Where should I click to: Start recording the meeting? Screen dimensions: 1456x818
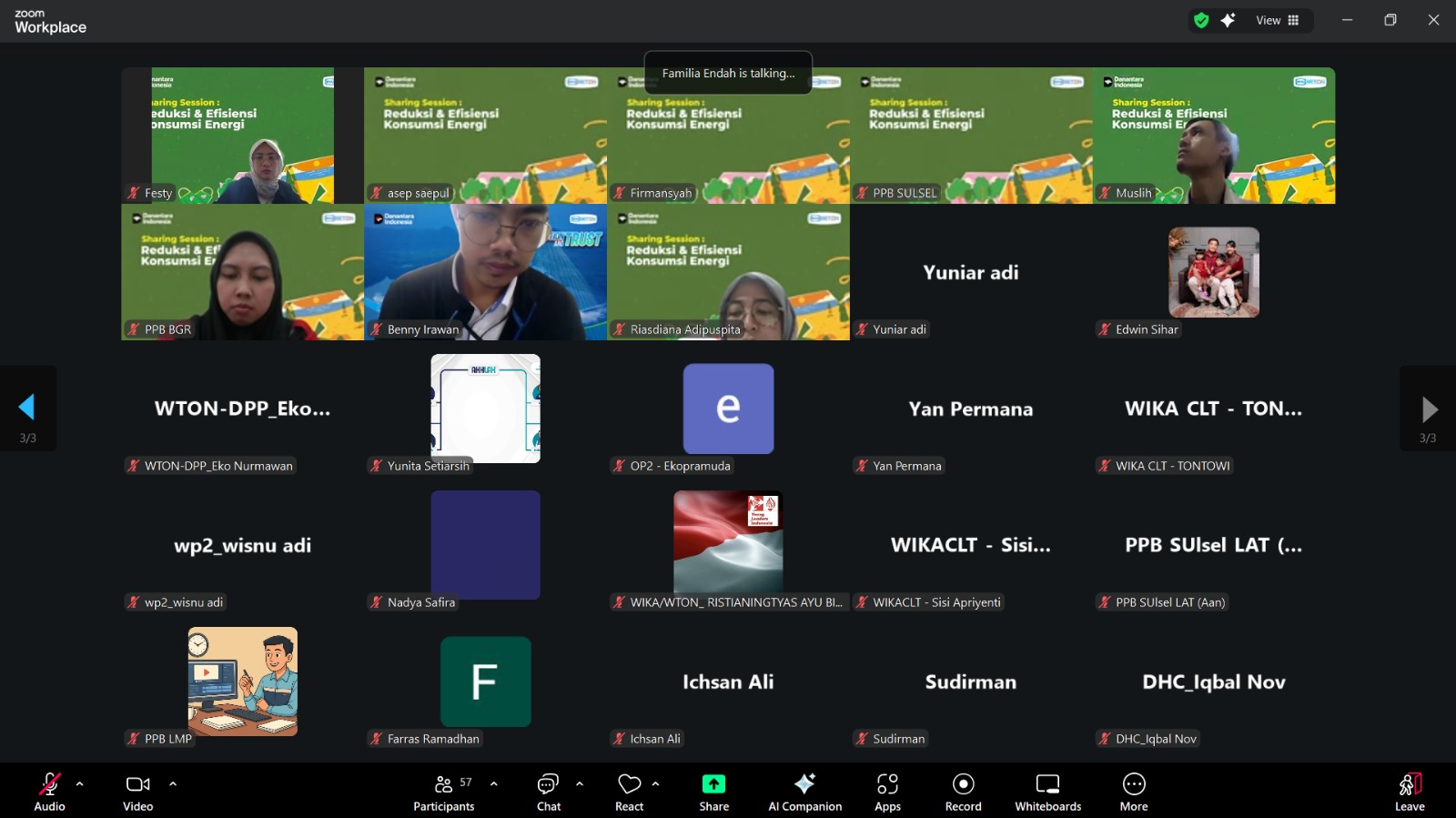click(963, 792)
